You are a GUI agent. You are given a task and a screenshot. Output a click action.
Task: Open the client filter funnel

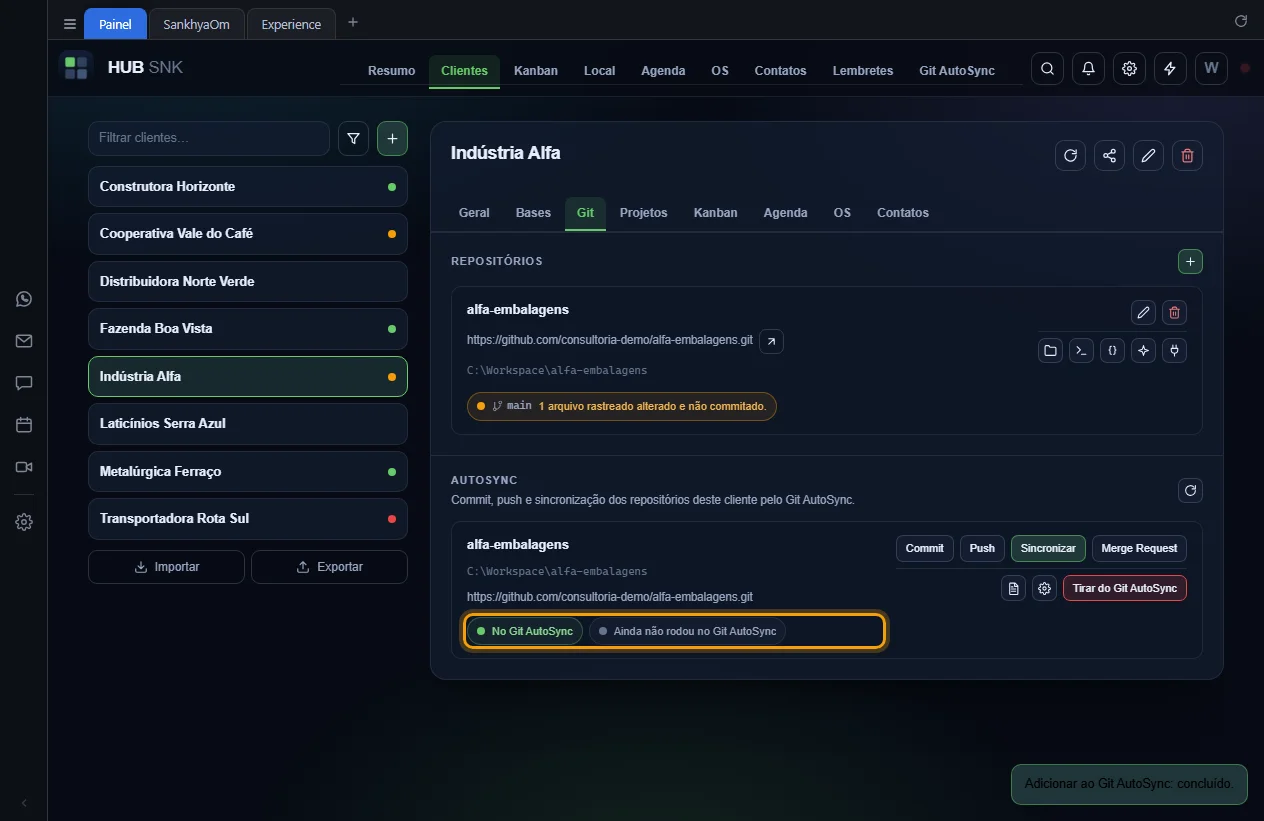354,139
